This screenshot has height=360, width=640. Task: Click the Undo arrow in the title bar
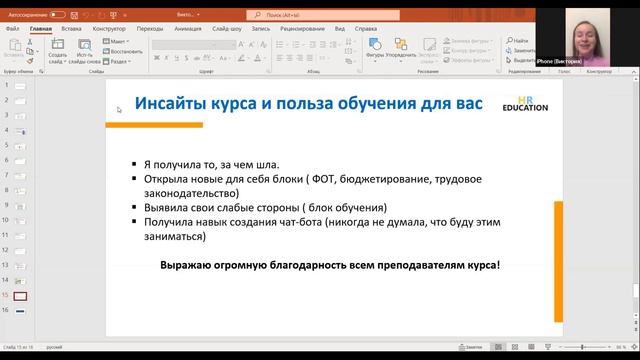click(x=86, y=15)
